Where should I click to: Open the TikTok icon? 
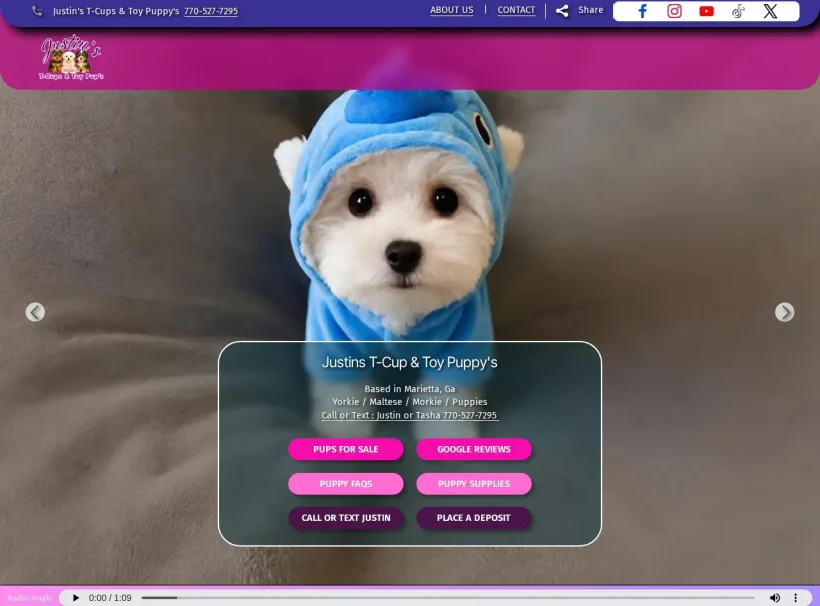point(738,11)
